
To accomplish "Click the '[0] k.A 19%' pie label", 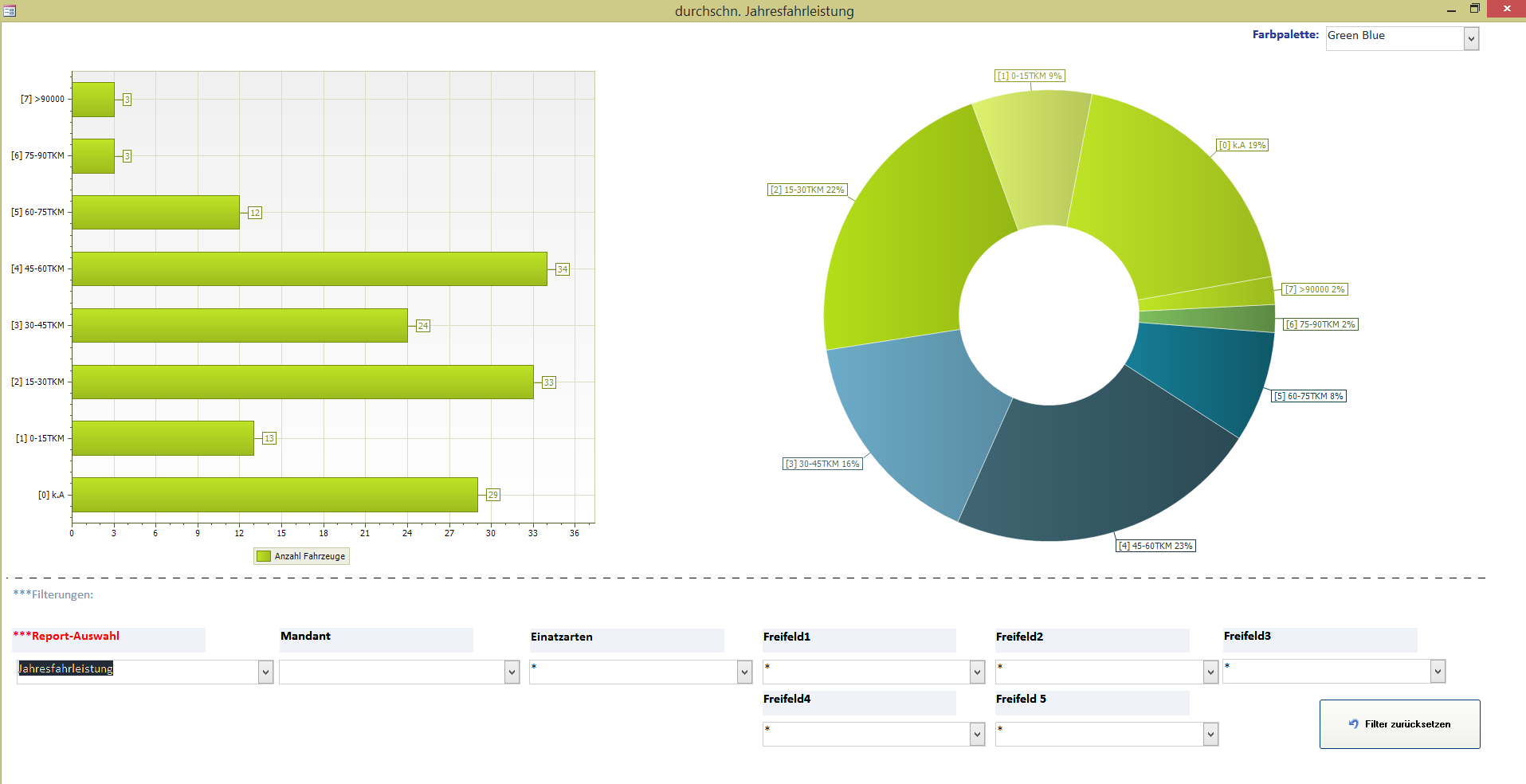I will (x=1242, y=145).
